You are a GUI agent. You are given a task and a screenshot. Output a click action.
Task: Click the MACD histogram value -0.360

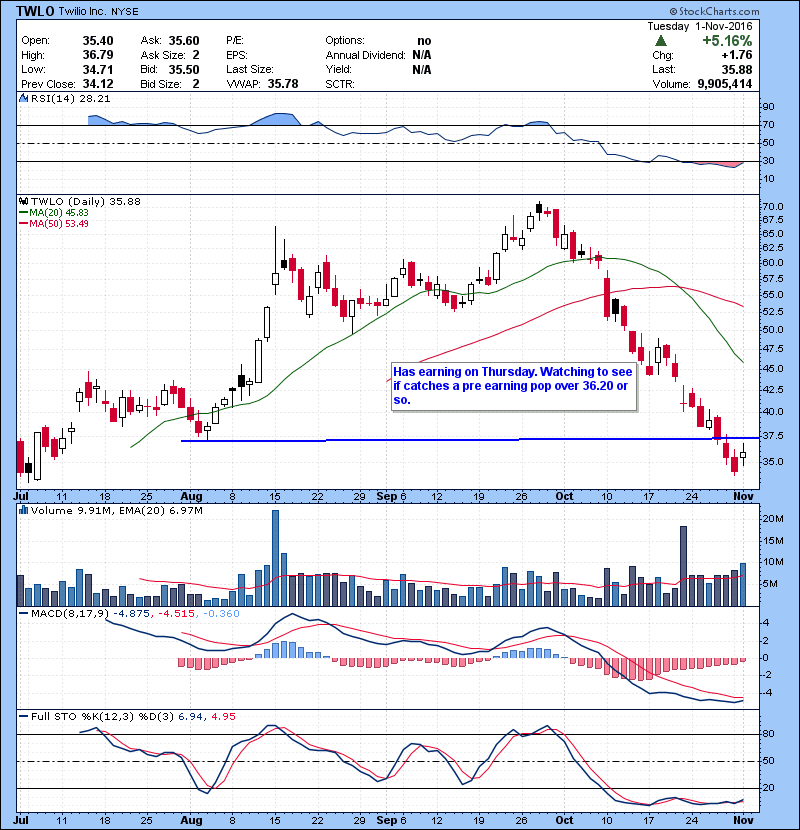pos(221,614)
